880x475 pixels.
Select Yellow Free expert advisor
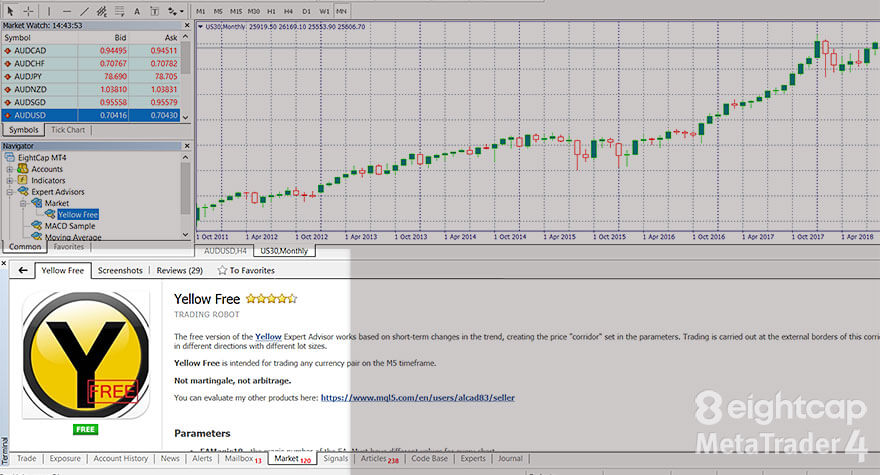[78, 214]
